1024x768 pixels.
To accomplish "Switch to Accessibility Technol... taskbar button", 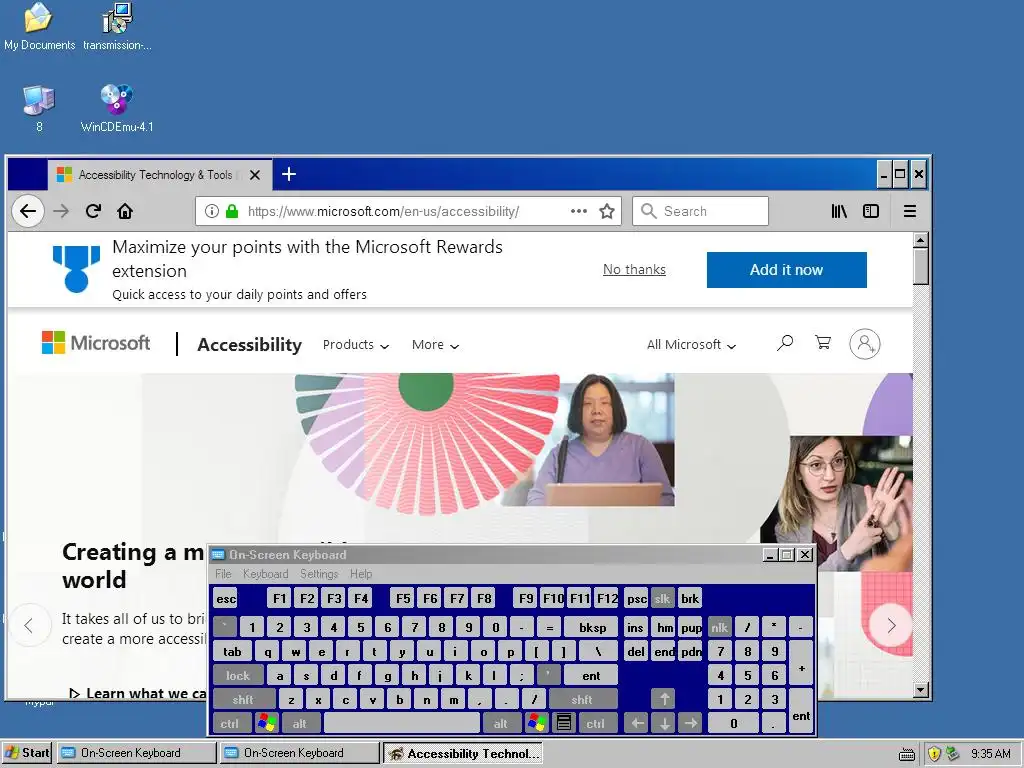I will point(462,753).
